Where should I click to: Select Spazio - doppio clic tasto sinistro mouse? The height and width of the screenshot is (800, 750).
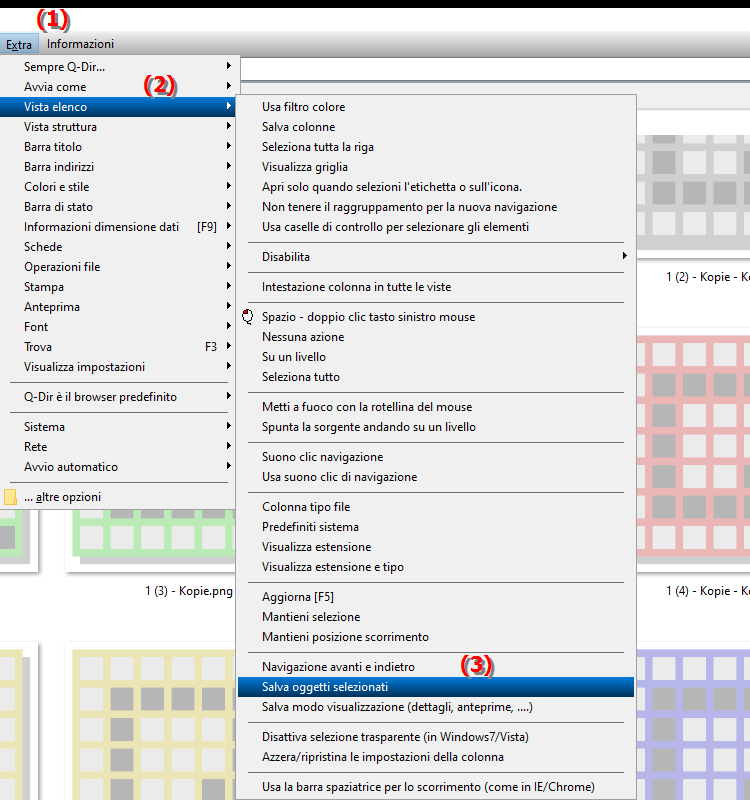coord(436,317)
